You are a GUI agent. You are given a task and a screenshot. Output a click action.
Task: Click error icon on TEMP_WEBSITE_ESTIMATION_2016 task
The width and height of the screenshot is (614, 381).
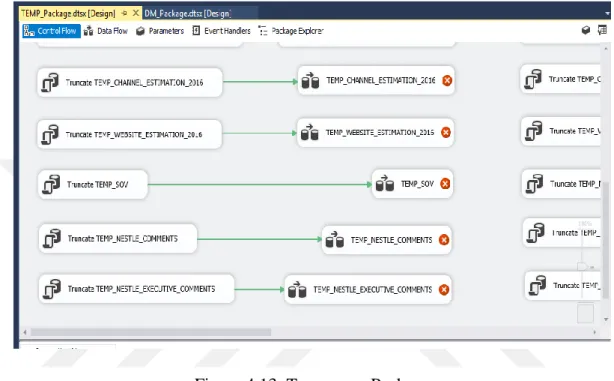pyautogui.click(x=446, y=132)
